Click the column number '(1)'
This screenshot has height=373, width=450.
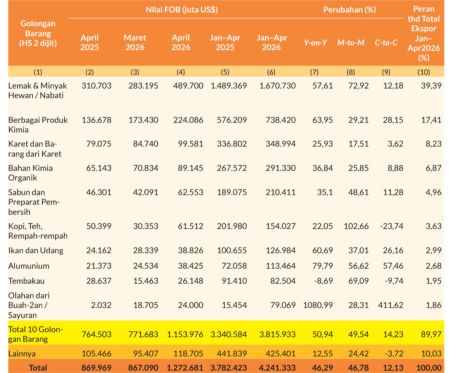(x=38, y=72)
